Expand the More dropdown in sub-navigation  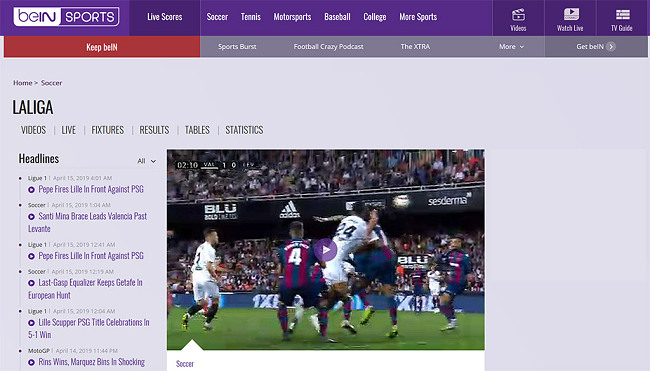tap(512, 46)
